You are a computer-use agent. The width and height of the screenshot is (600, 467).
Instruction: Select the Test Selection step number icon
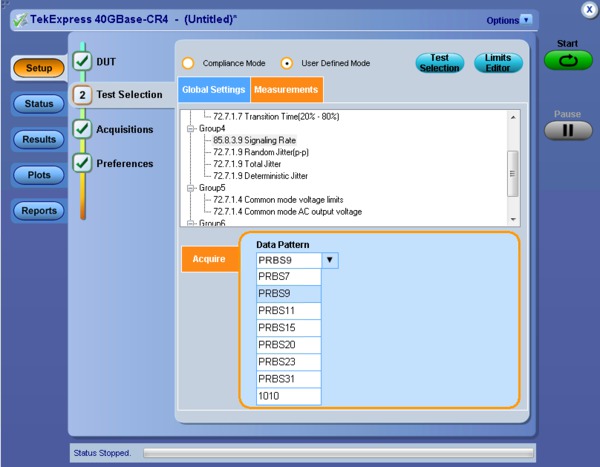pyautogui.click(x=83, y=95)
